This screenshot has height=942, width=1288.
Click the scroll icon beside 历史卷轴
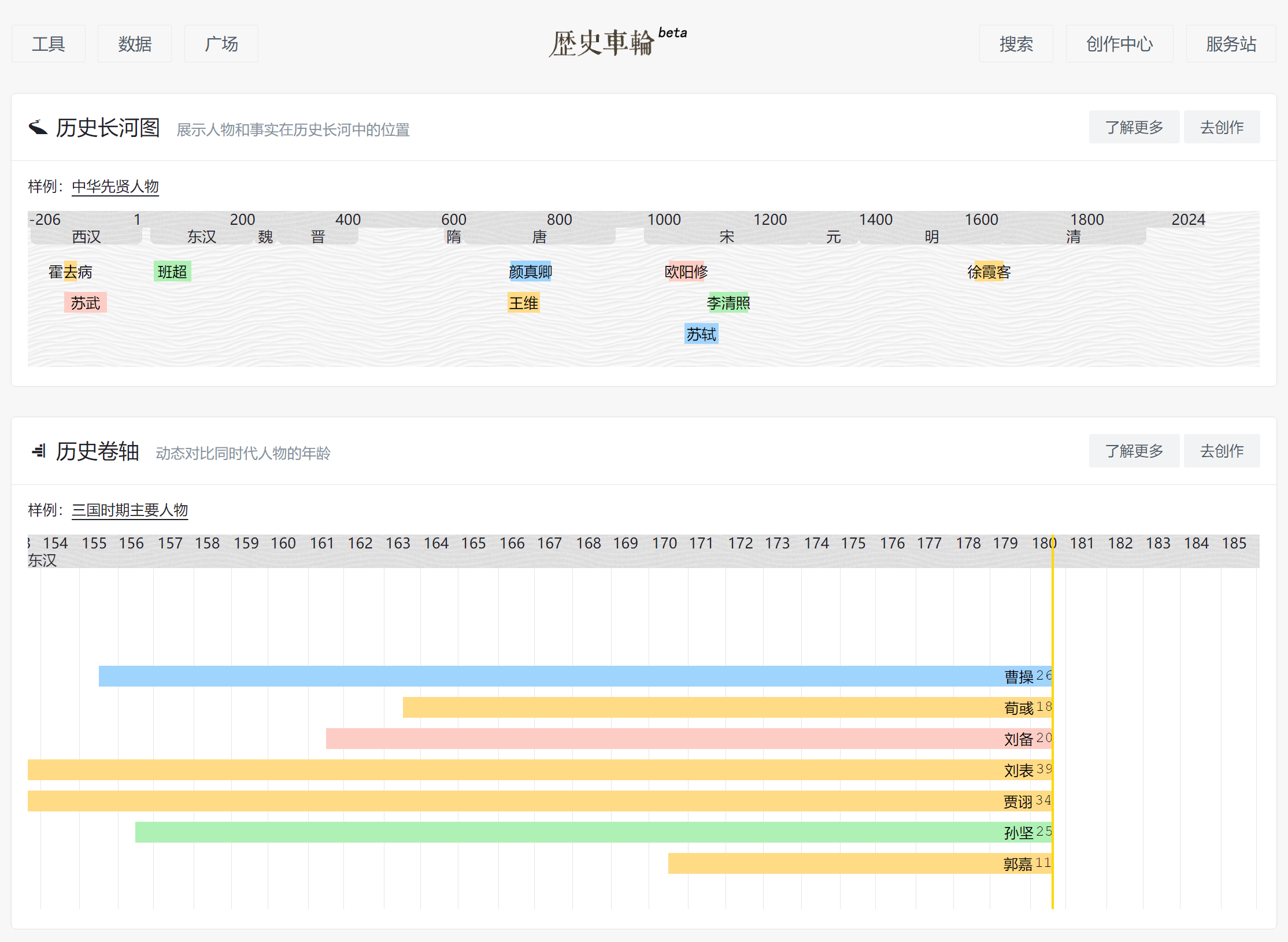[39, 451]
